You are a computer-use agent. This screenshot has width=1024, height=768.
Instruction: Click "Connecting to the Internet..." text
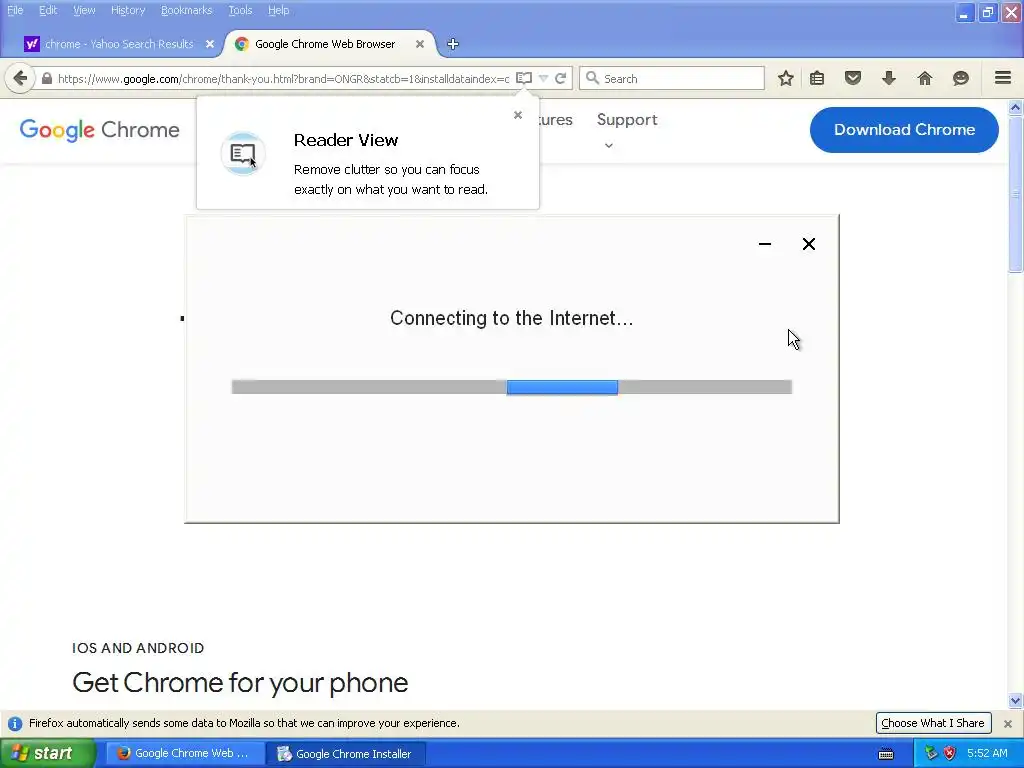511,318
